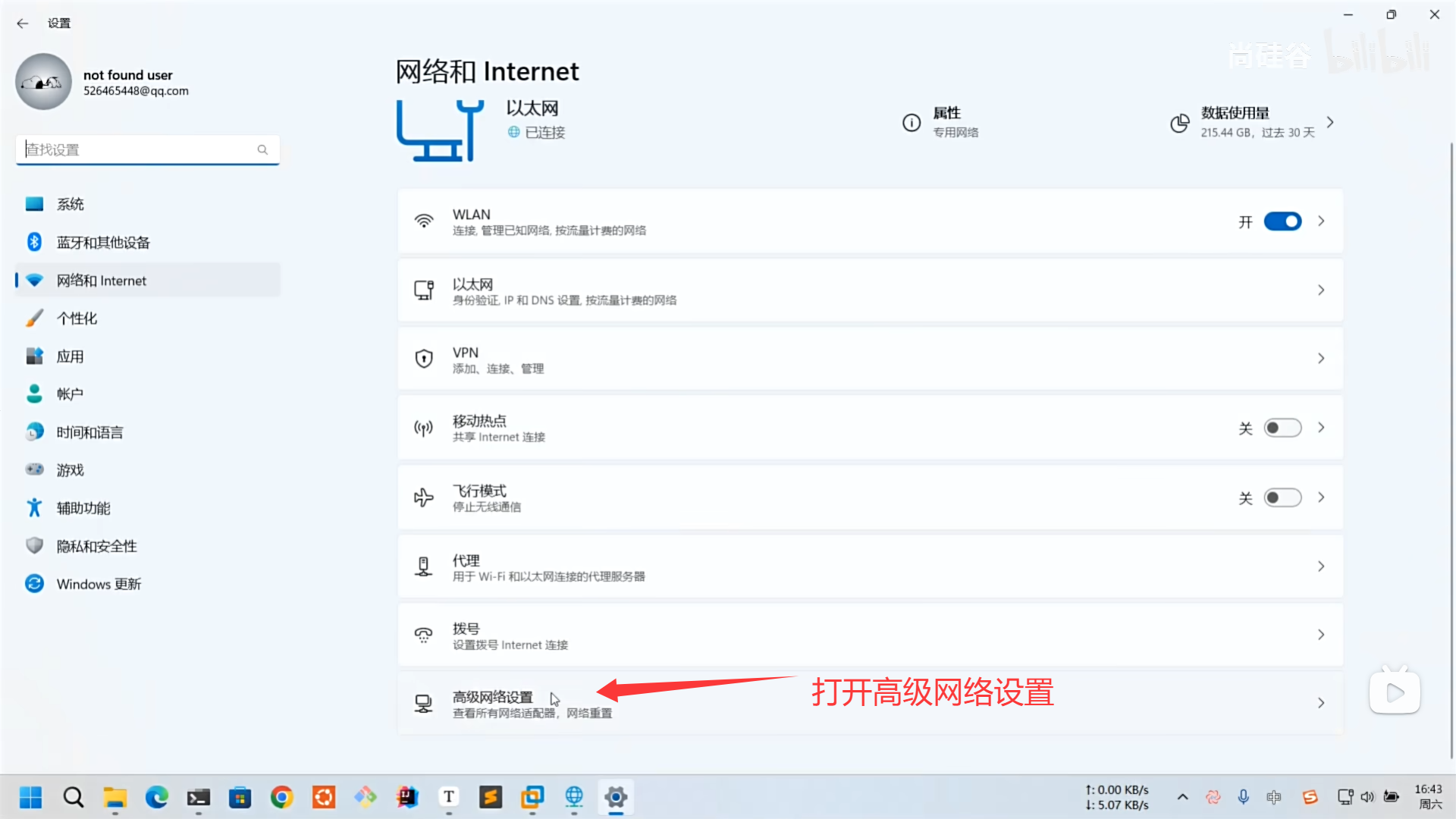Click the Bluetooth icon in sidebar
This screenshot has height=819, width=1456.
[34, 242]
